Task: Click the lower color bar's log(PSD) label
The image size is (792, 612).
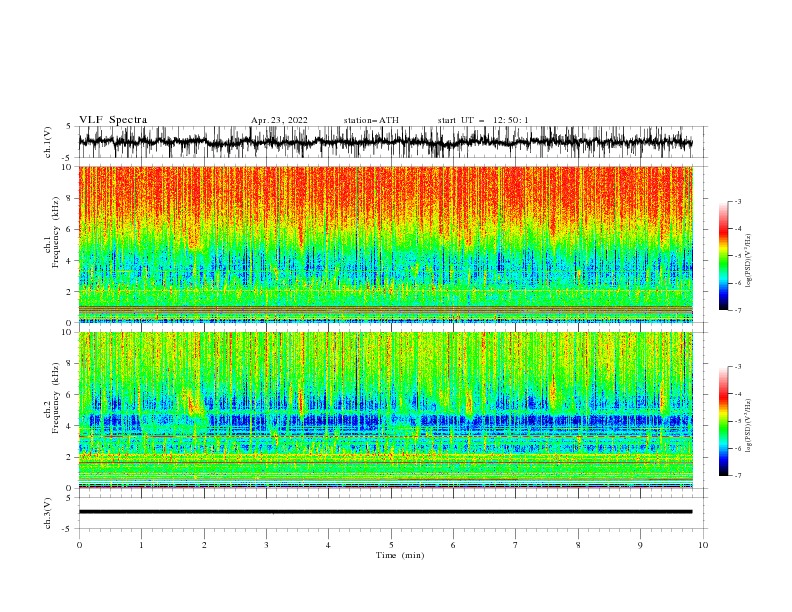Action: [x=748, y=426]
